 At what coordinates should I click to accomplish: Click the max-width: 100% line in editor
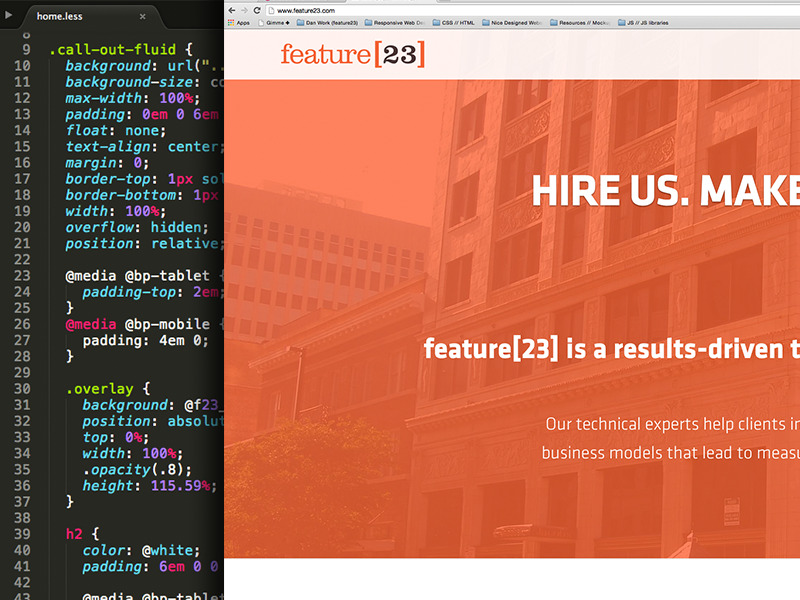pyautogui.click(x=133, y=98)
